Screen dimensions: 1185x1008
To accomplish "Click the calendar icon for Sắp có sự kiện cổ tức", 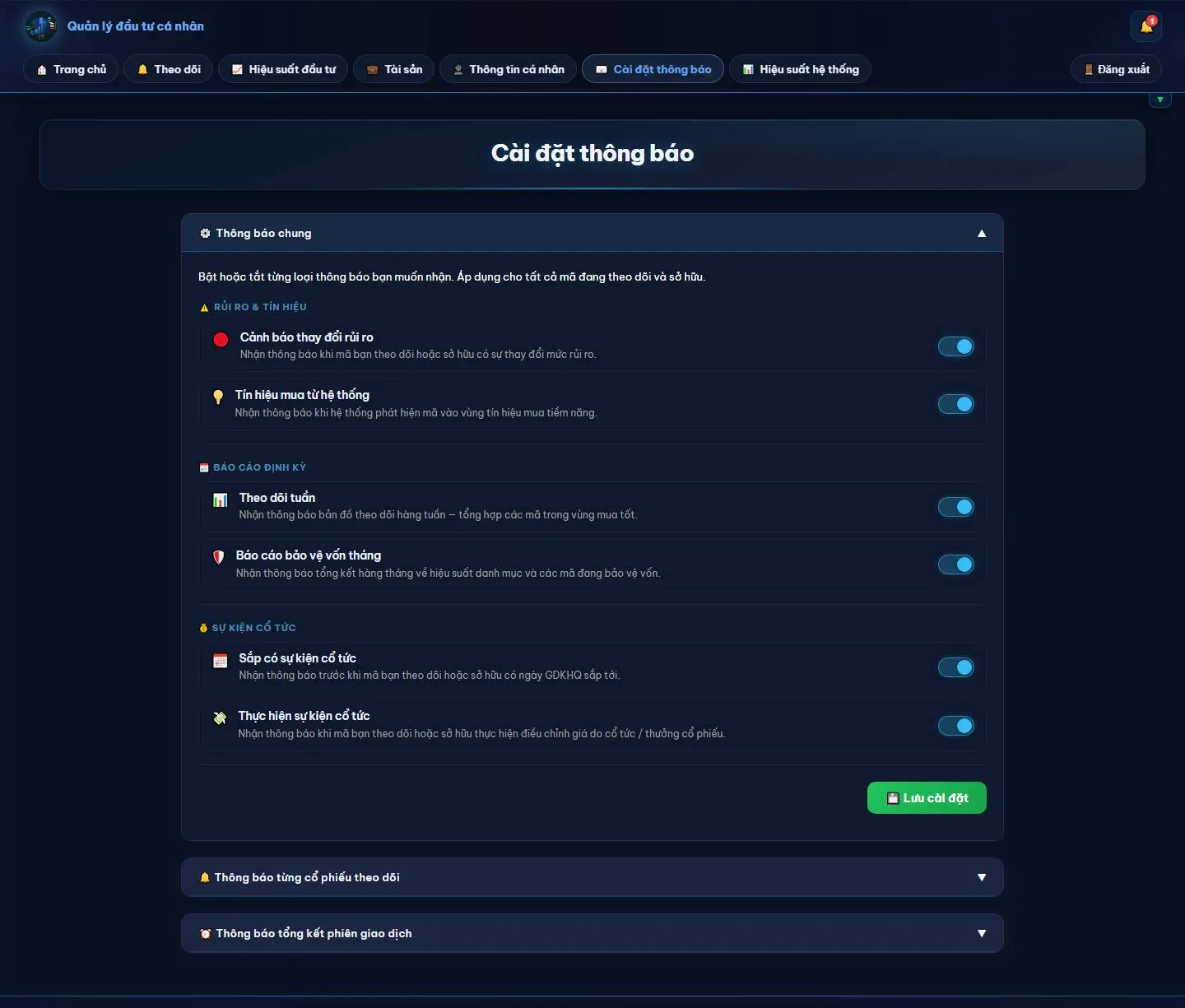I will [x=220, y=660].
